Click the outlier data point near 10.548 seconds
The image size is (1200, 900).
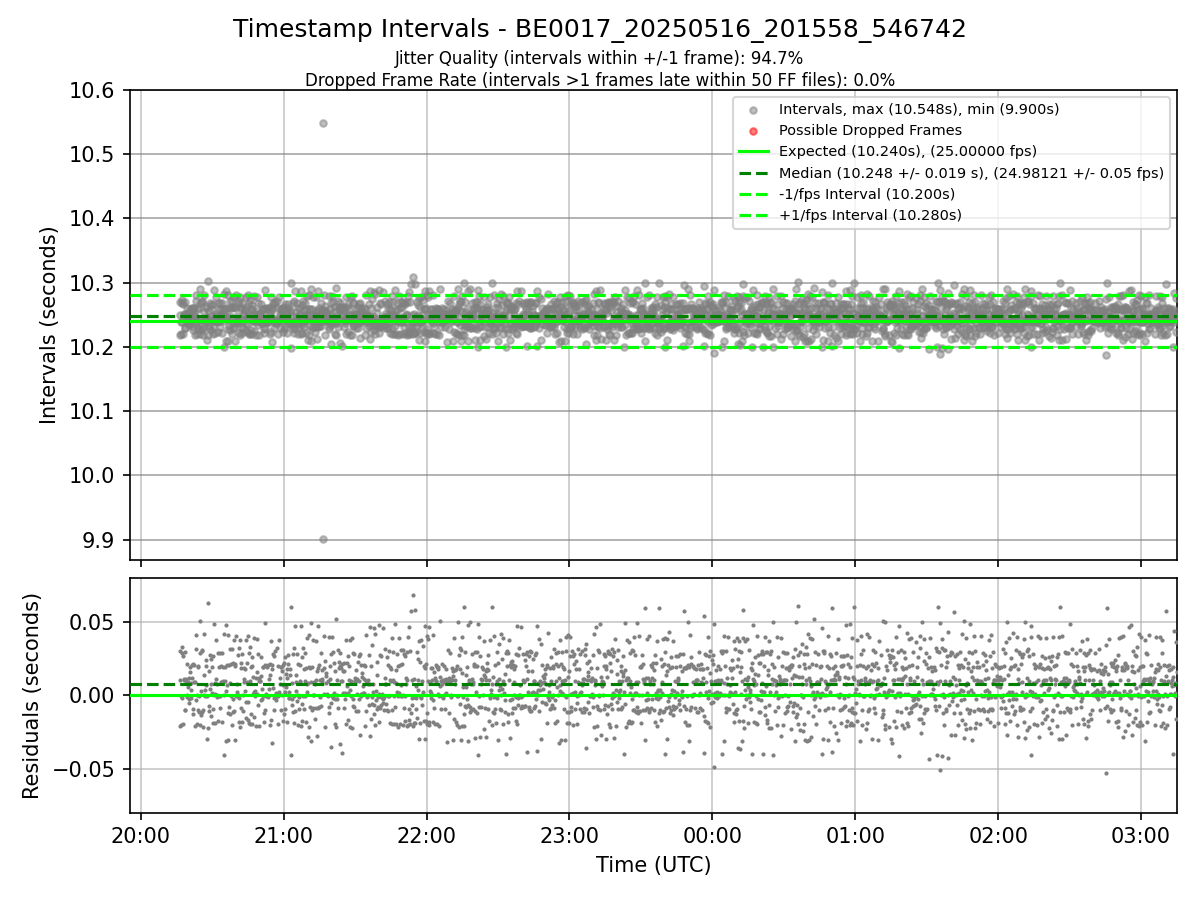coord(323,123)
